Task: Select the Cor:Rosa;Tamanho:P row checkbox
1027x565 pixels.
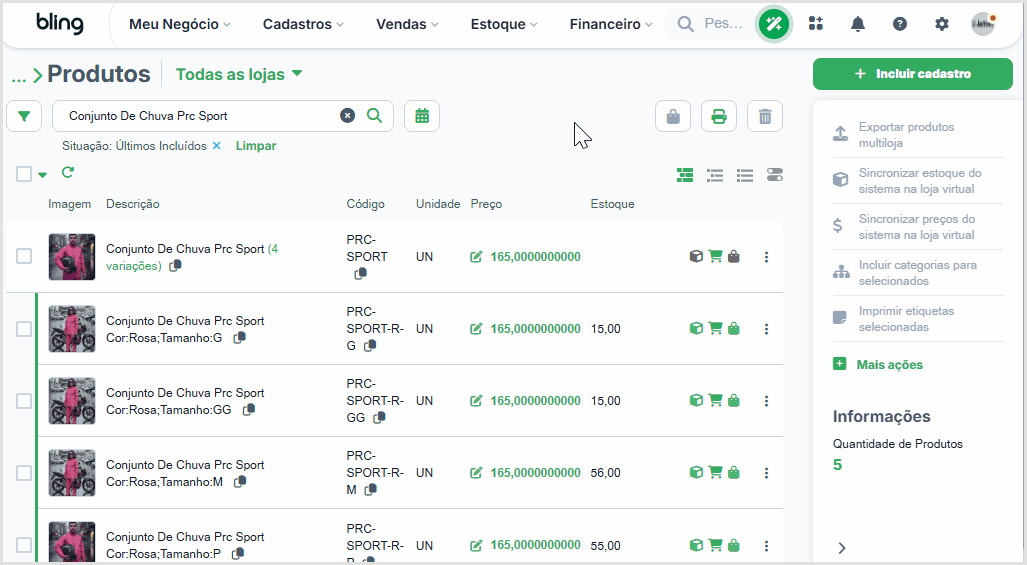Action: coord(24,545)
